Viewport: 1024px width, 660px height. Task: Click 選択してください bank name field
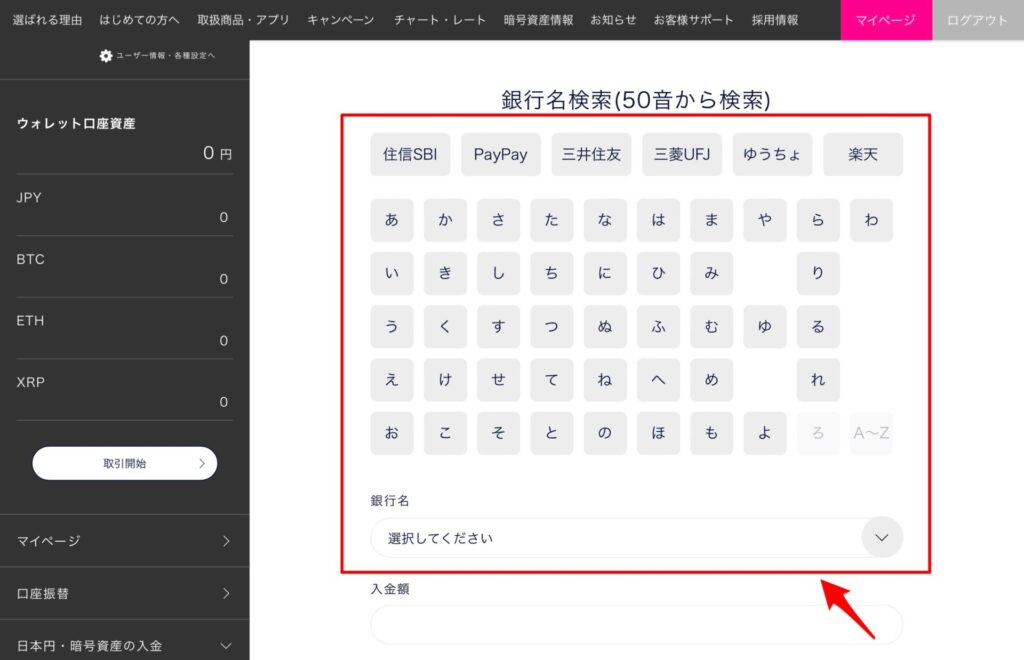[x=637, y=538]
